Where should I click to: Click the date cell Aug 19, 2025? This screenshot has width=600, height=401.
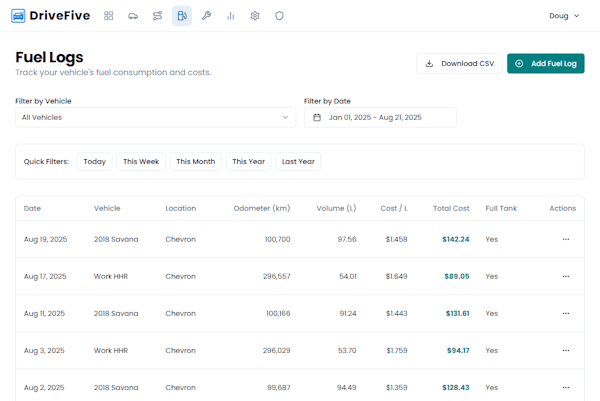[x=45, y=239]
